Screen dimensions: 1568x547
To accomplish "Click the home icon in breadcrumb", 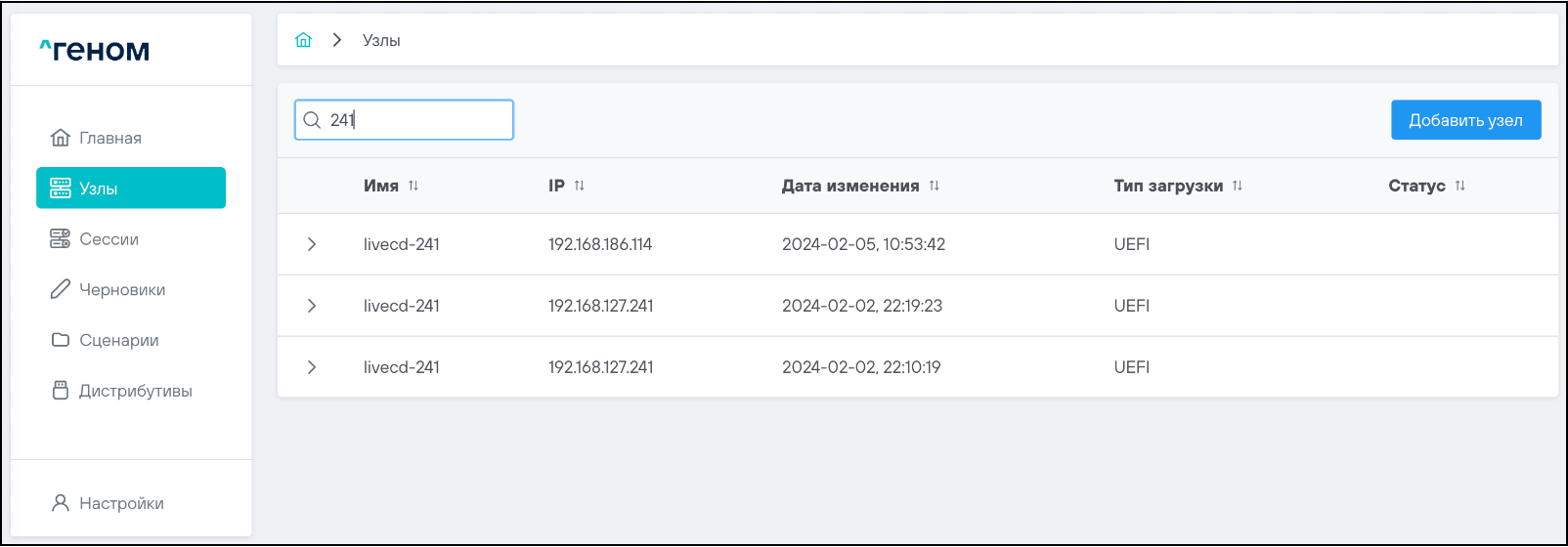I will tap(303, 40).
